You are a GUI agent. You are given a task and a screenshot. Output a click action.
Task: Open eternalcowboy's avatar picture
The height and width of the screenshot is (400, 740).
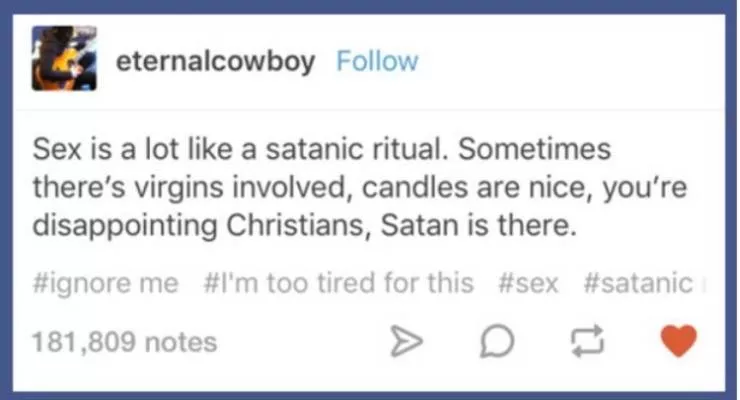coord(65,61)
